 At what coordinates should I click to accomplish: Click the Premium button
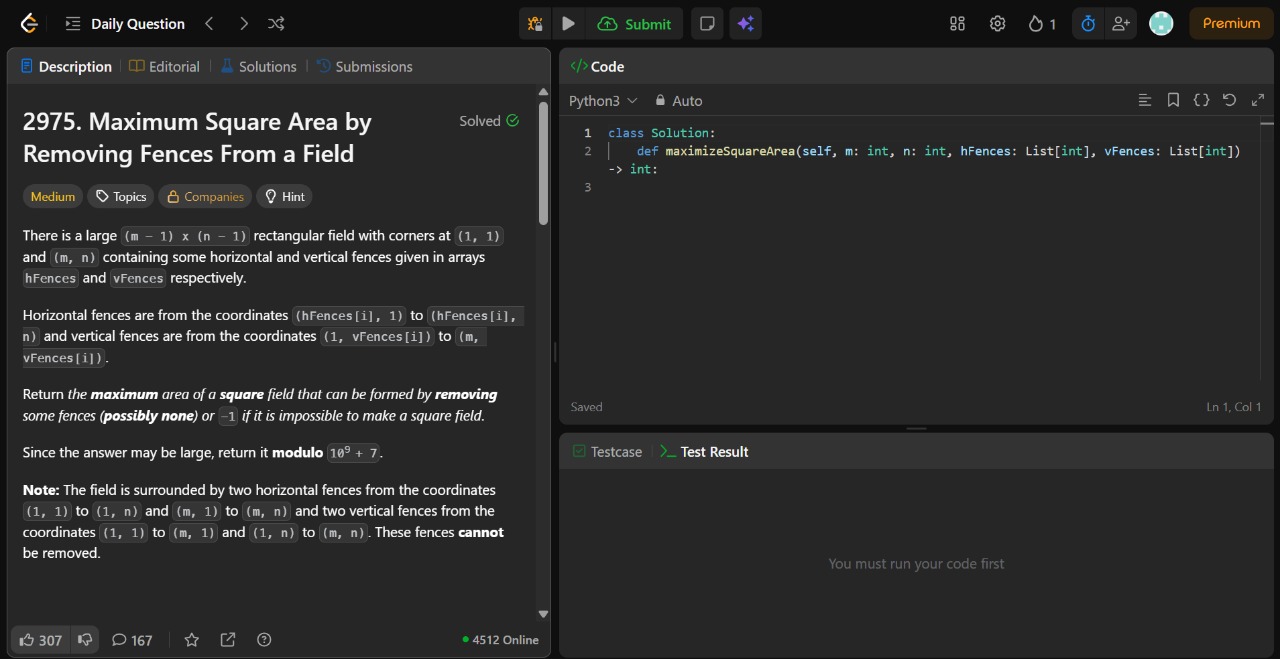tap(1230, 24)
